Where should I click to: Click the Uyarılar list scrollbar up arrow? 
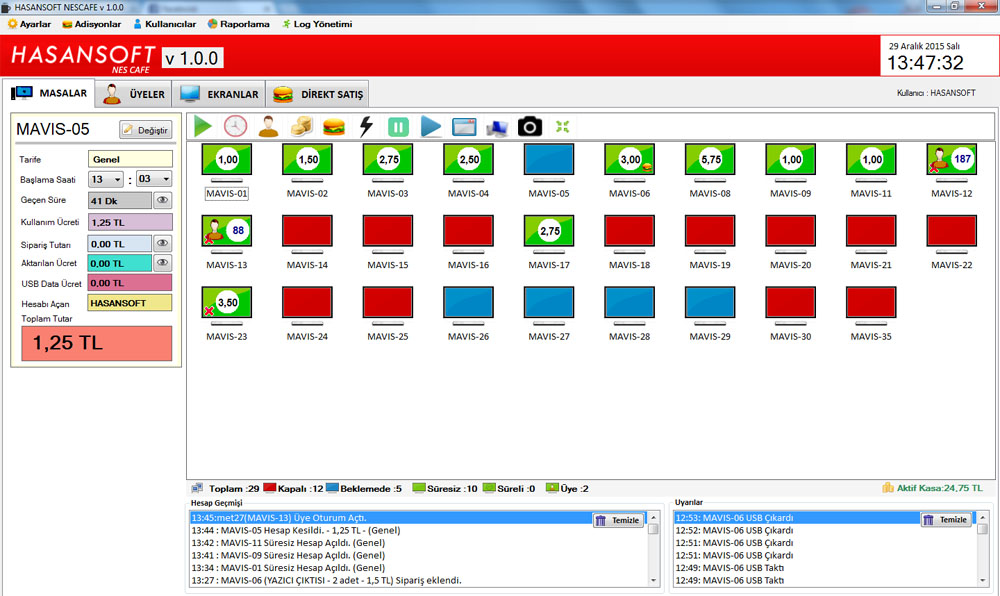(982, 518)
